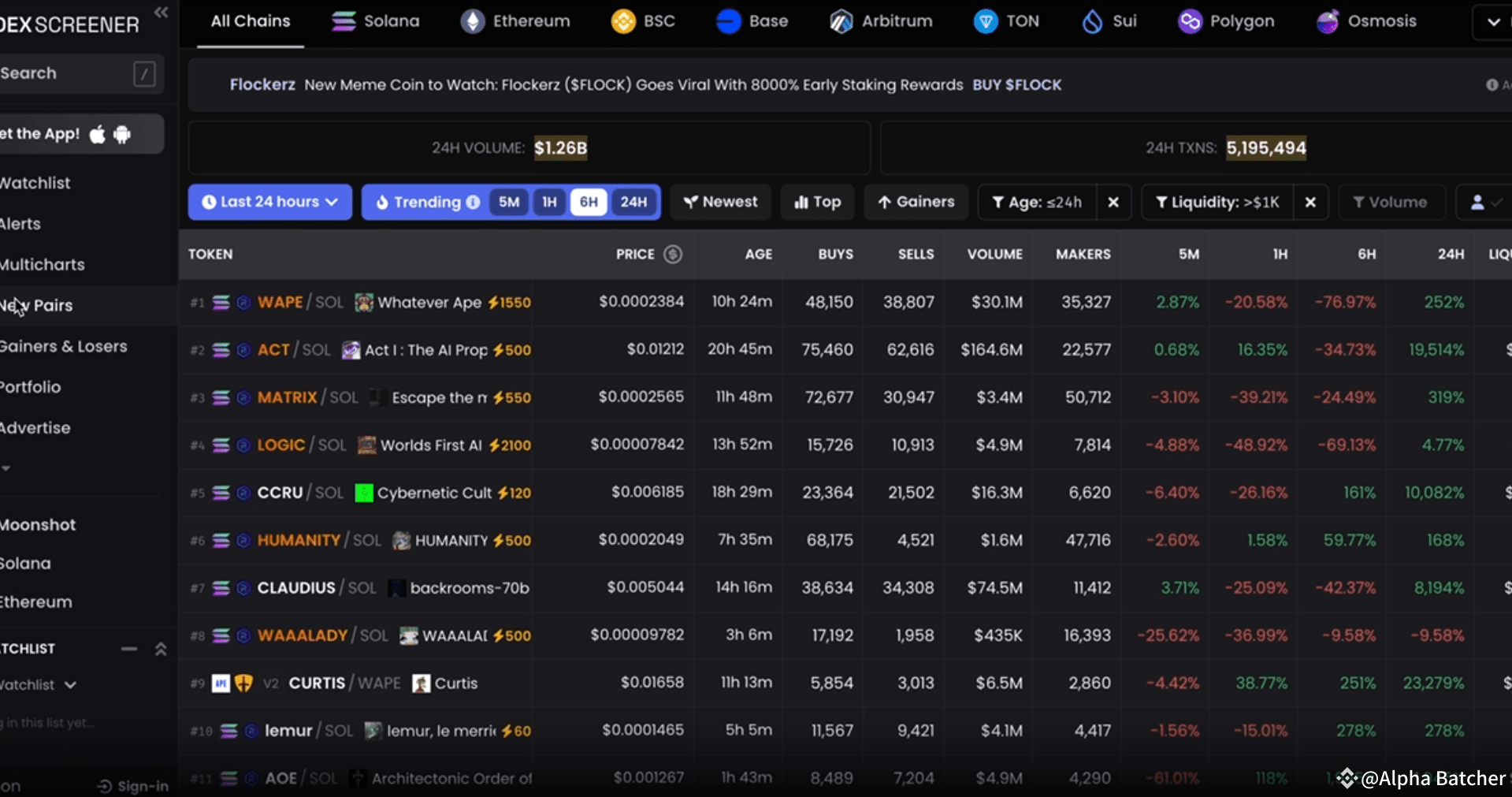Image resolution: width=1512 pixels, height=797 pixels.
Task: Open the user profile dropdown
Action: (1484, 203)
